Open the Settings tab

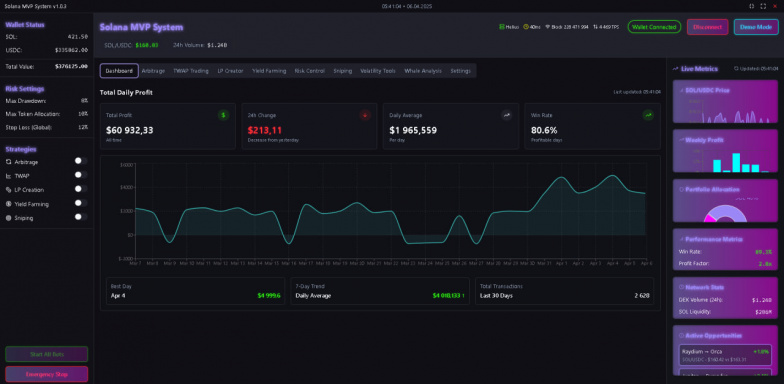coord(460,71)
